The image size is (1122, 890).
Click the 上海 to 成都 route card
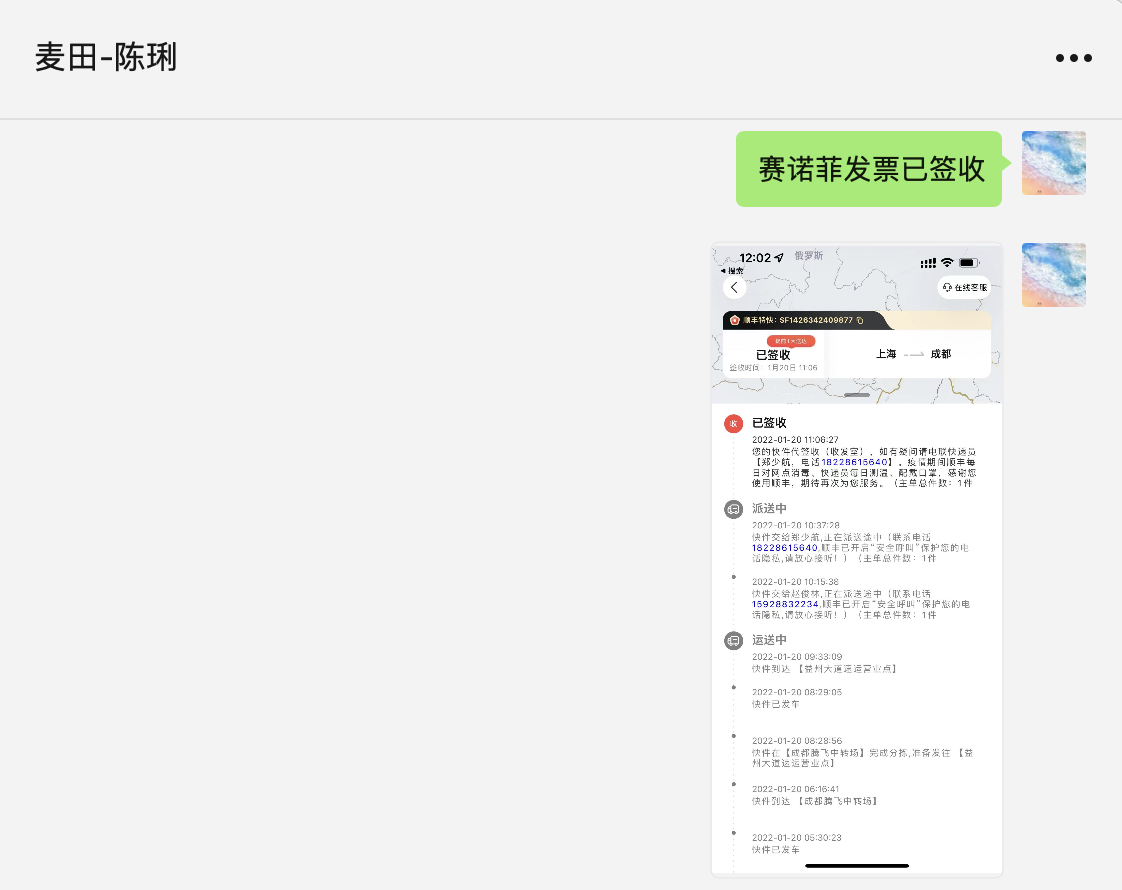click(x=912, y=354)
